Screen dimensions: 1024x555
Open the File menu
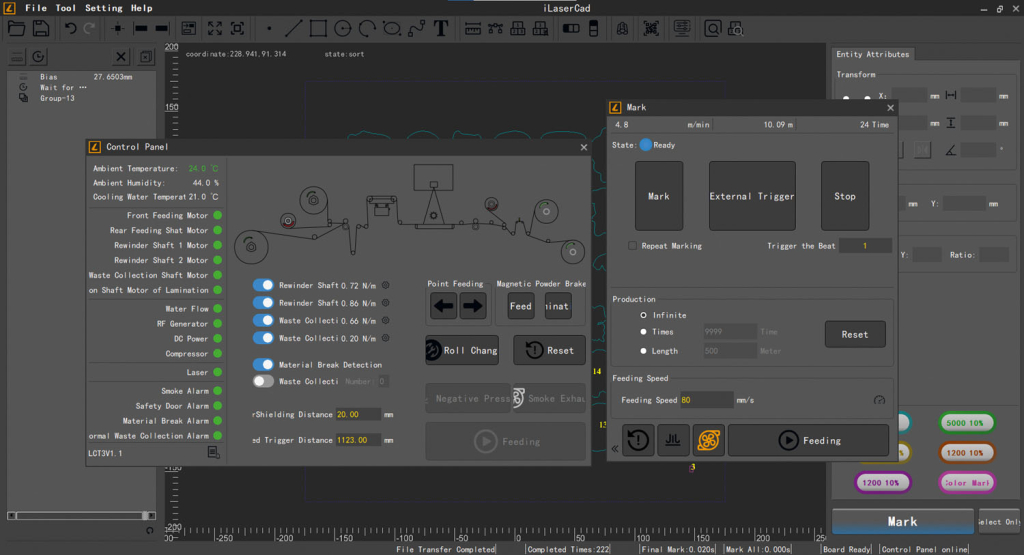coord(36,8)
